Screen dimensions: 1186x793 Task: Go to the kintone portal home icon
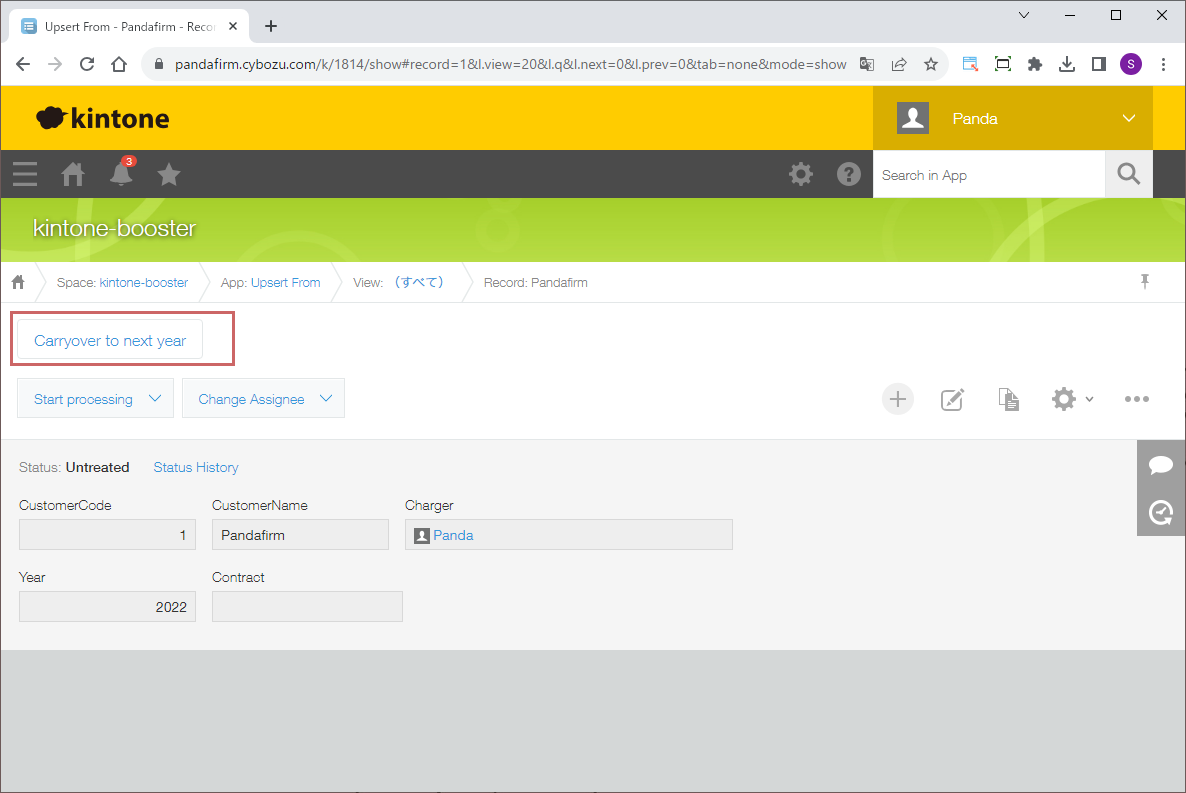click(73, 174)
